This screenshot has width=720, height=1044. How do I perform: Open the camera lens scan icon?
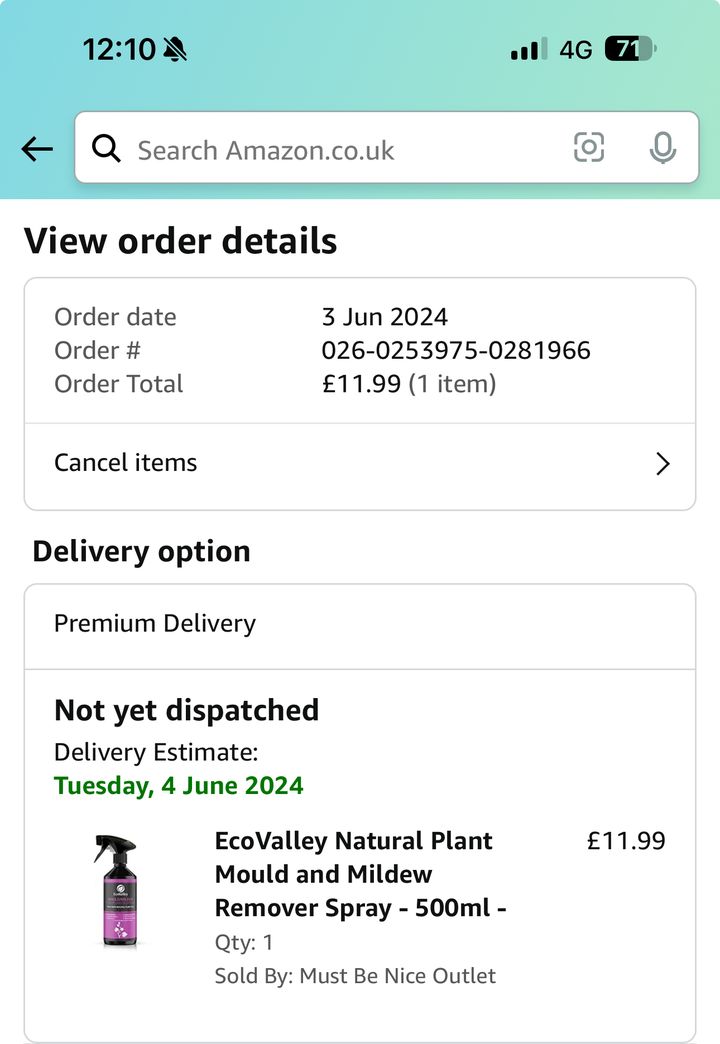[589, 147]
